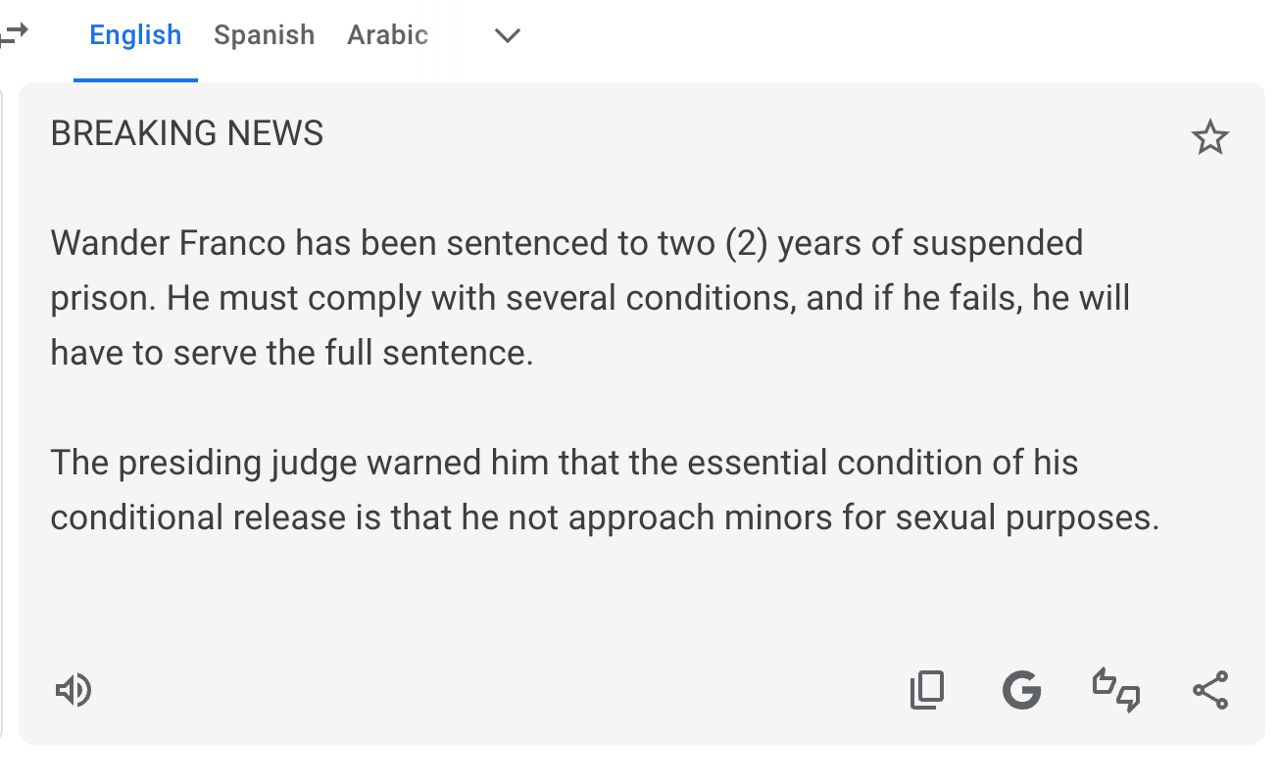1280x761 pixels.
Task: Select the English language link
Action: click(134, 35)
